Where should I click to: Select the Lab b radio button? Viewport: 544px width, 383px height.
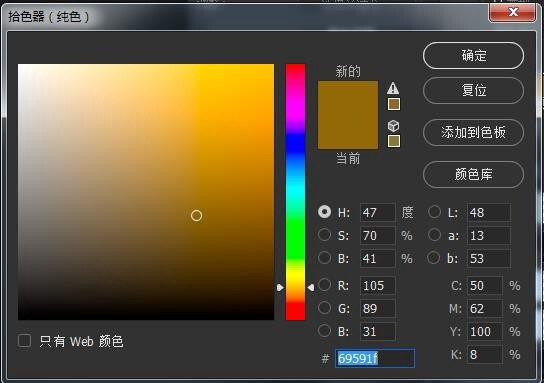434,258
